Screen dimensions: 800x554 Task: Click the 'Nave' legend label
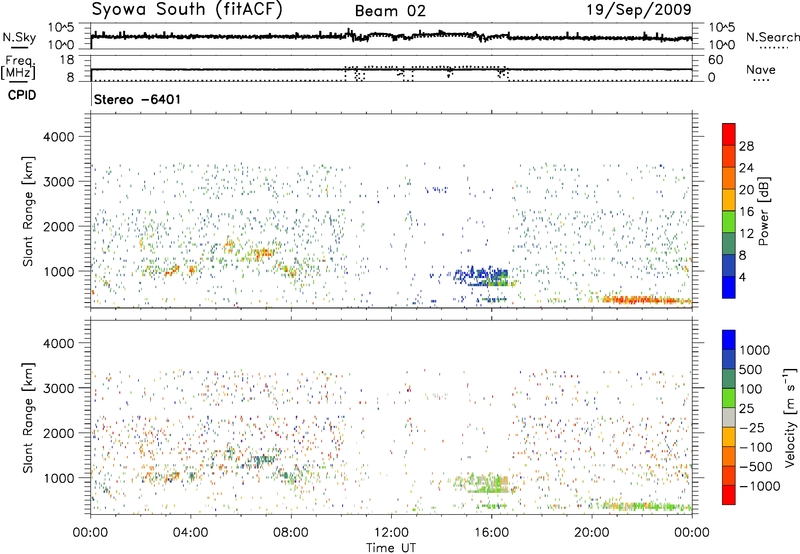pyautogui.click(x=761, y=69)
